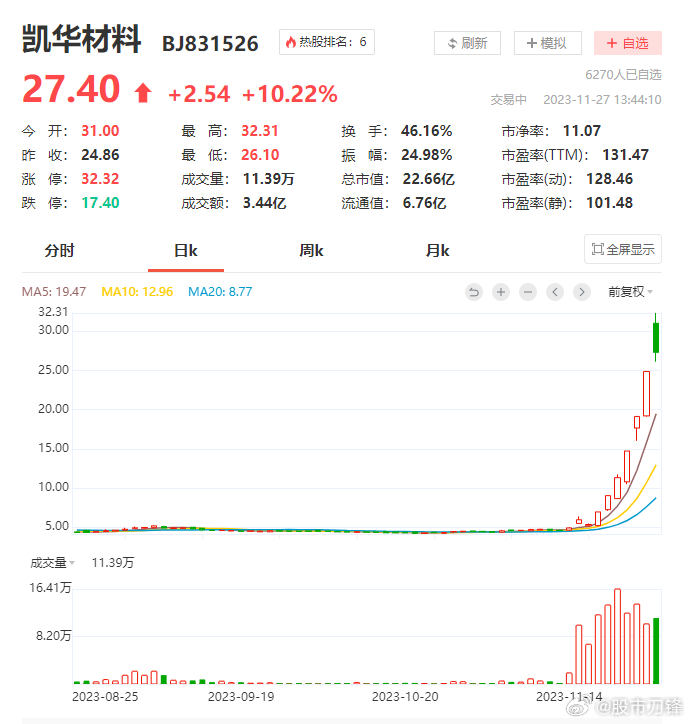
Task: Click the chart reset undo arrow icon
Action: tap(474, 292)
